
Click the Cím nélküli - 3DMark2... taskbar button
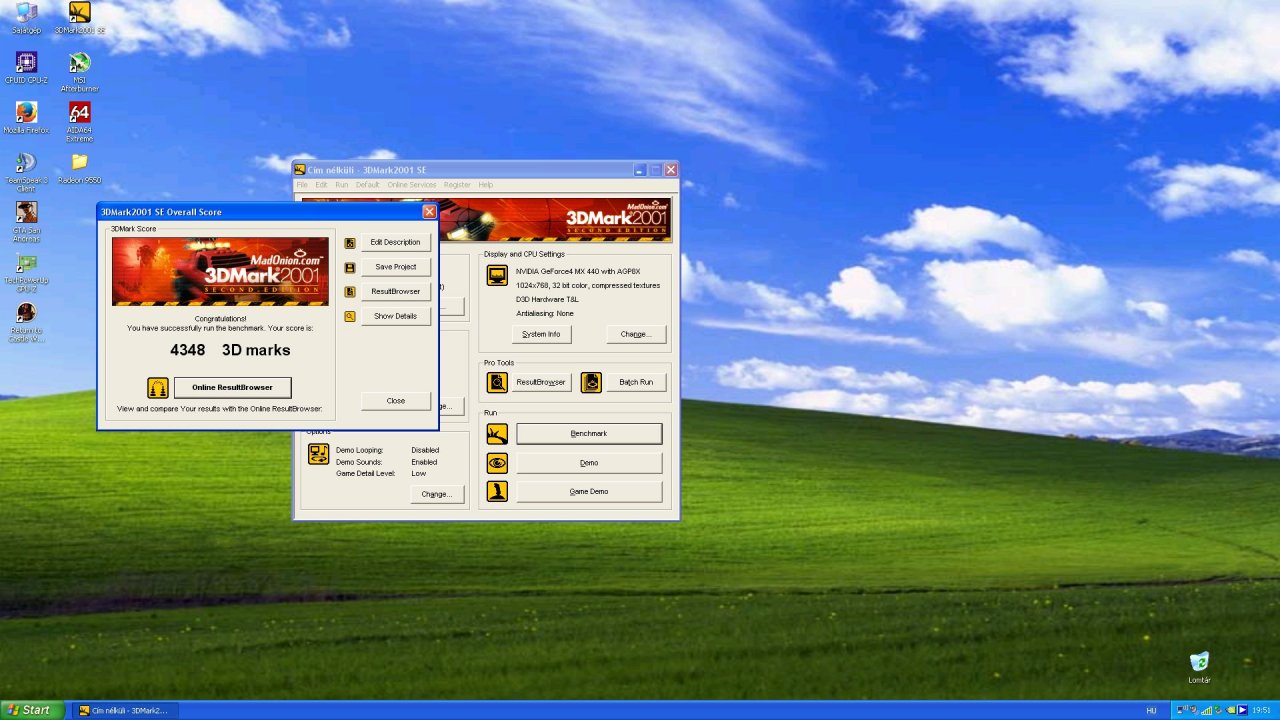click(x=123, y=710)
